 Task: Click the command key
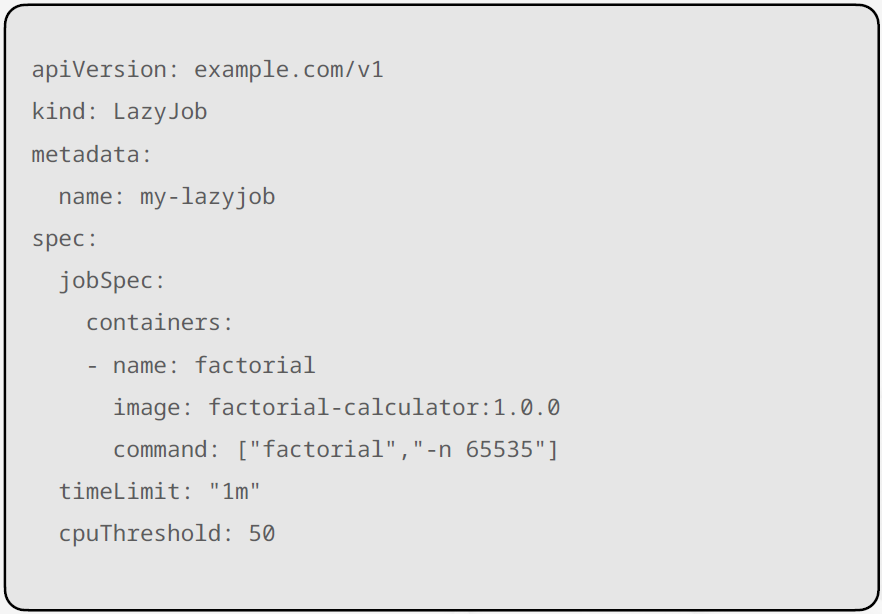[x=160, y=450]
